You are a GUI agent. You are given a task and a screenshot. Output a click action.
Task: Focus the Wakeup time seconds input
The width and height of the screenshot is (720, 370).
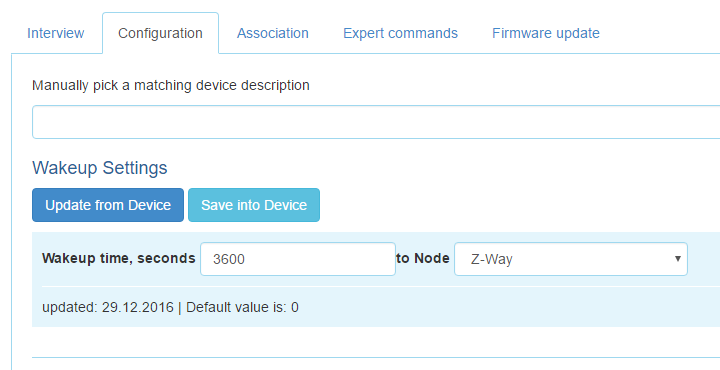298,259
